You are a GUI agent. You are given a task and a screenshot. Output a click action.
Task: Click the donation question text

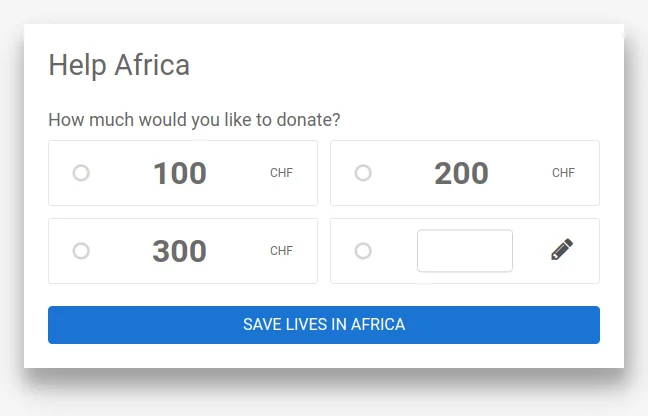coord(194,120)
